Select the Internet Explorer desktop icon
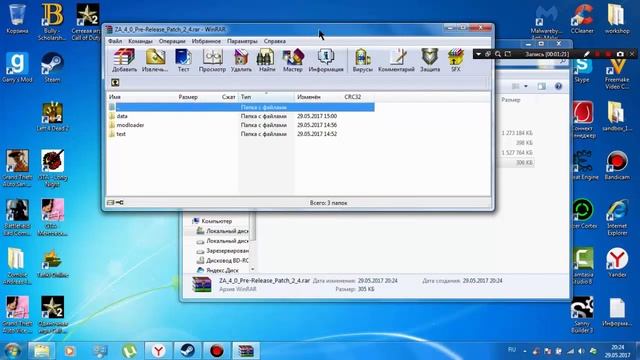This screenshot has height=360, width=640. (617, 217)
